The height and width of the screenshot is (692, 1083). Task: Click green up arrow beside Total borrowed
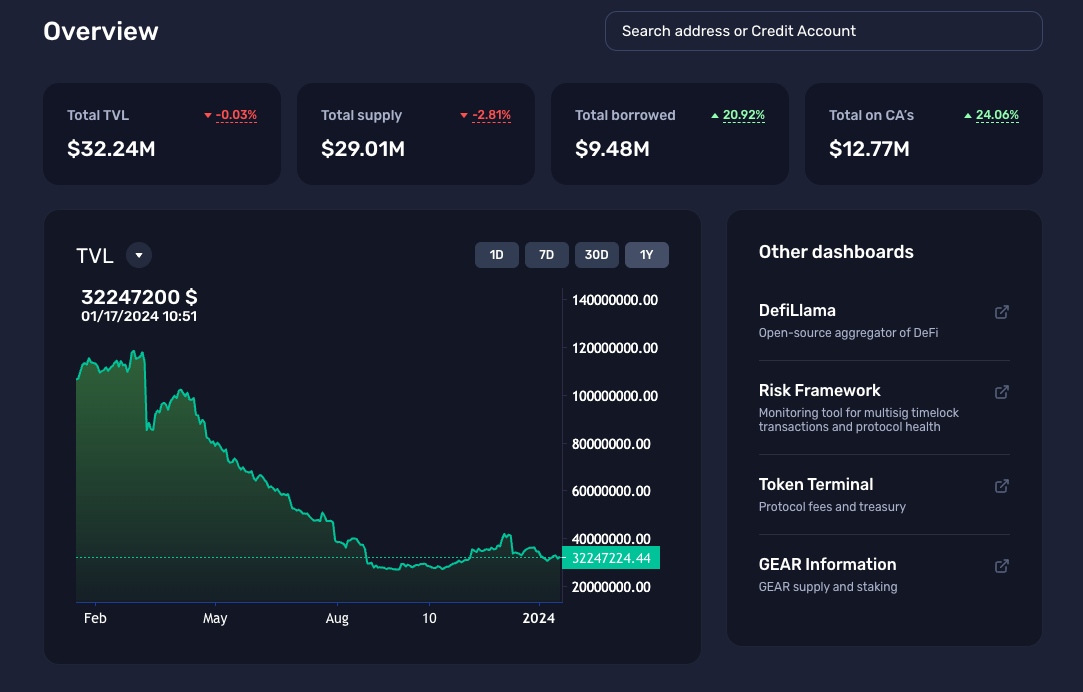(x=714, y=116)
